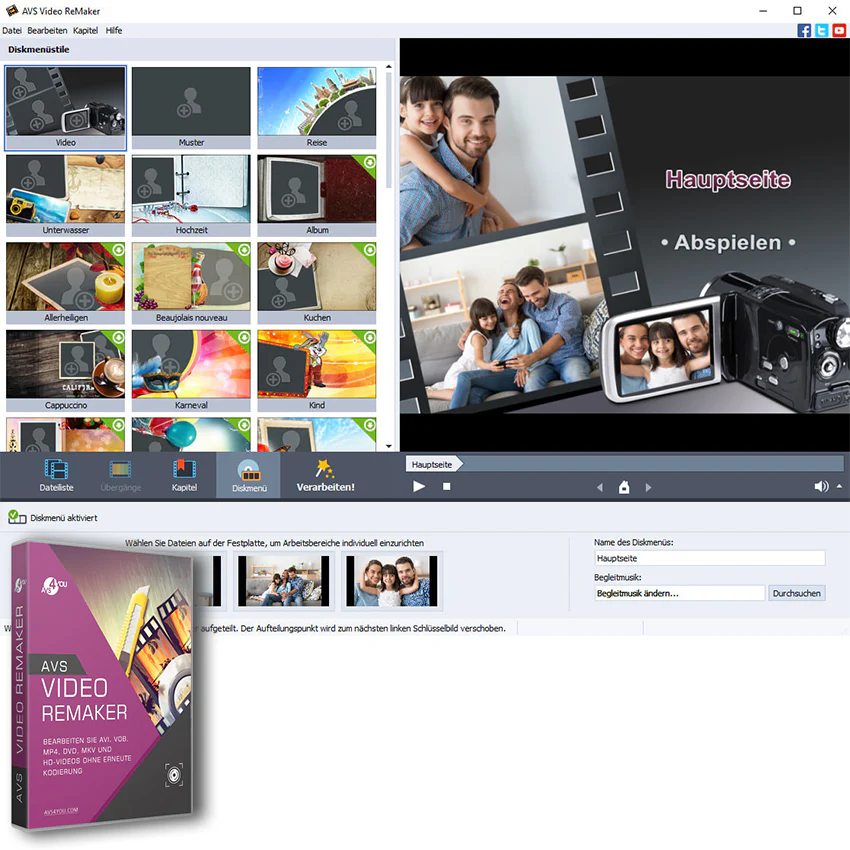
Task: Select the Album menu style
Action: click(317, 195)
